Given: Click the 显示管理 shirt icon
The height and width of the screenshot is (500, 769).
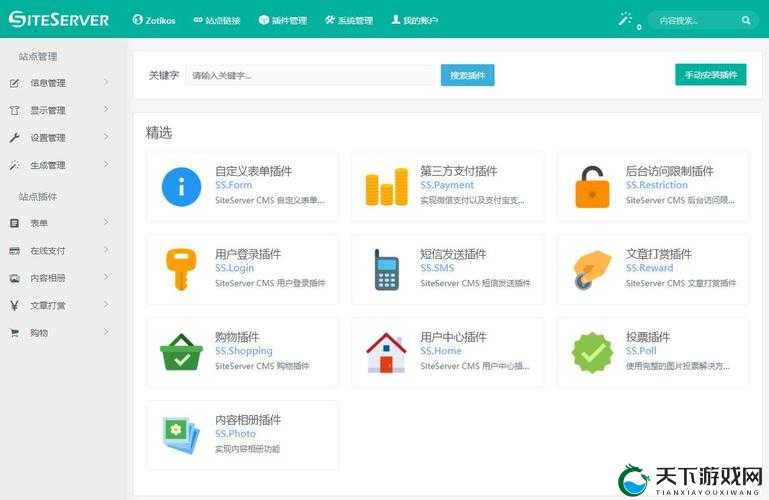Looking at the screenshot, I should pos(15,110).
